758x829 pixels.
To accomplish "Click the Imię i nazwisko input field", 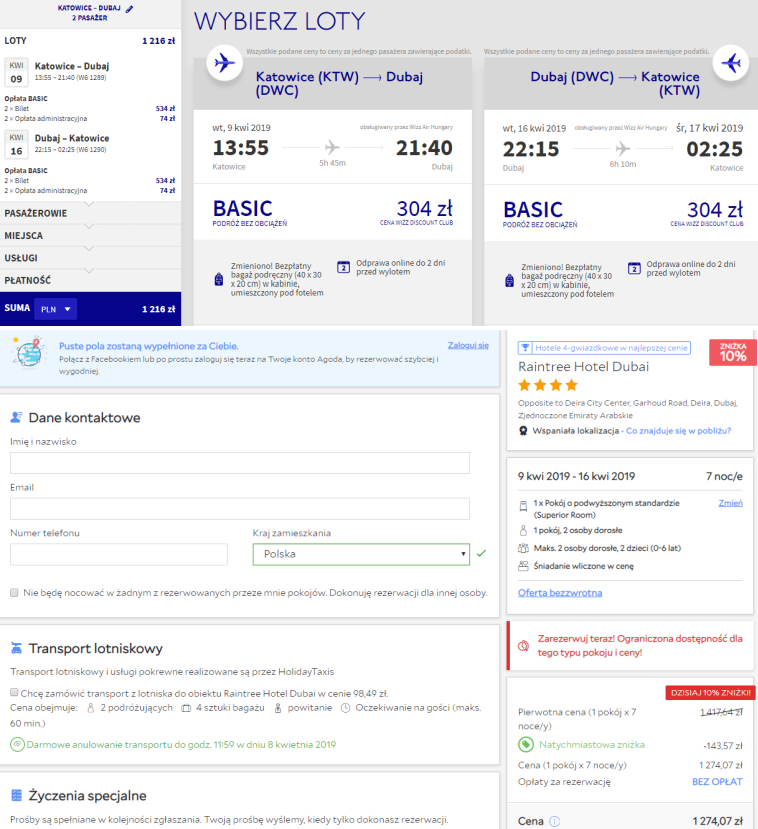I will coord(240,463).
